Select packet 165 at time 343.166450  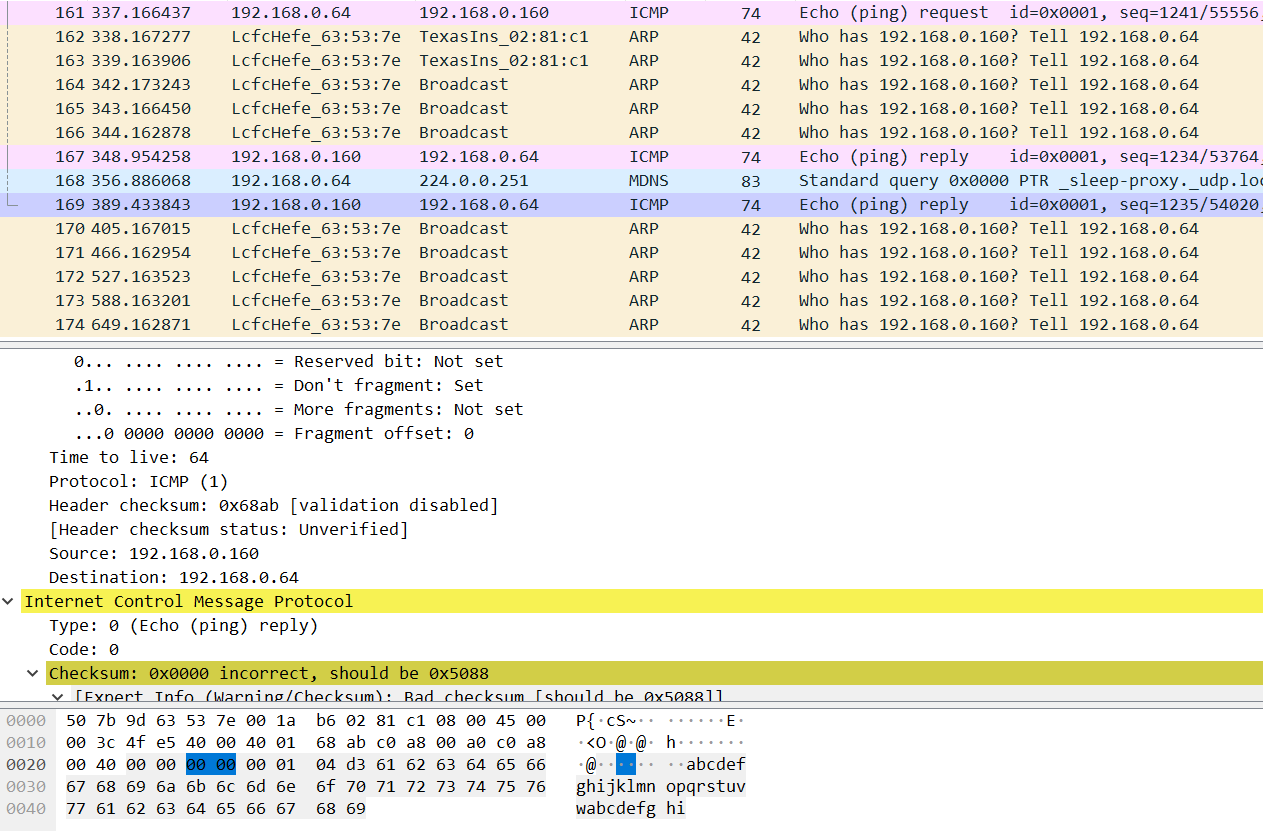click(x=631, y=108)
